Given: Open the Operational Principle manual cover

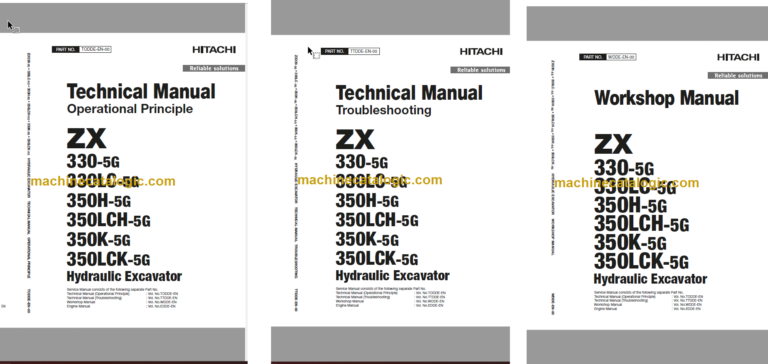Looking at the screenshot, I should pyautogui.click(x=122, y=182).
